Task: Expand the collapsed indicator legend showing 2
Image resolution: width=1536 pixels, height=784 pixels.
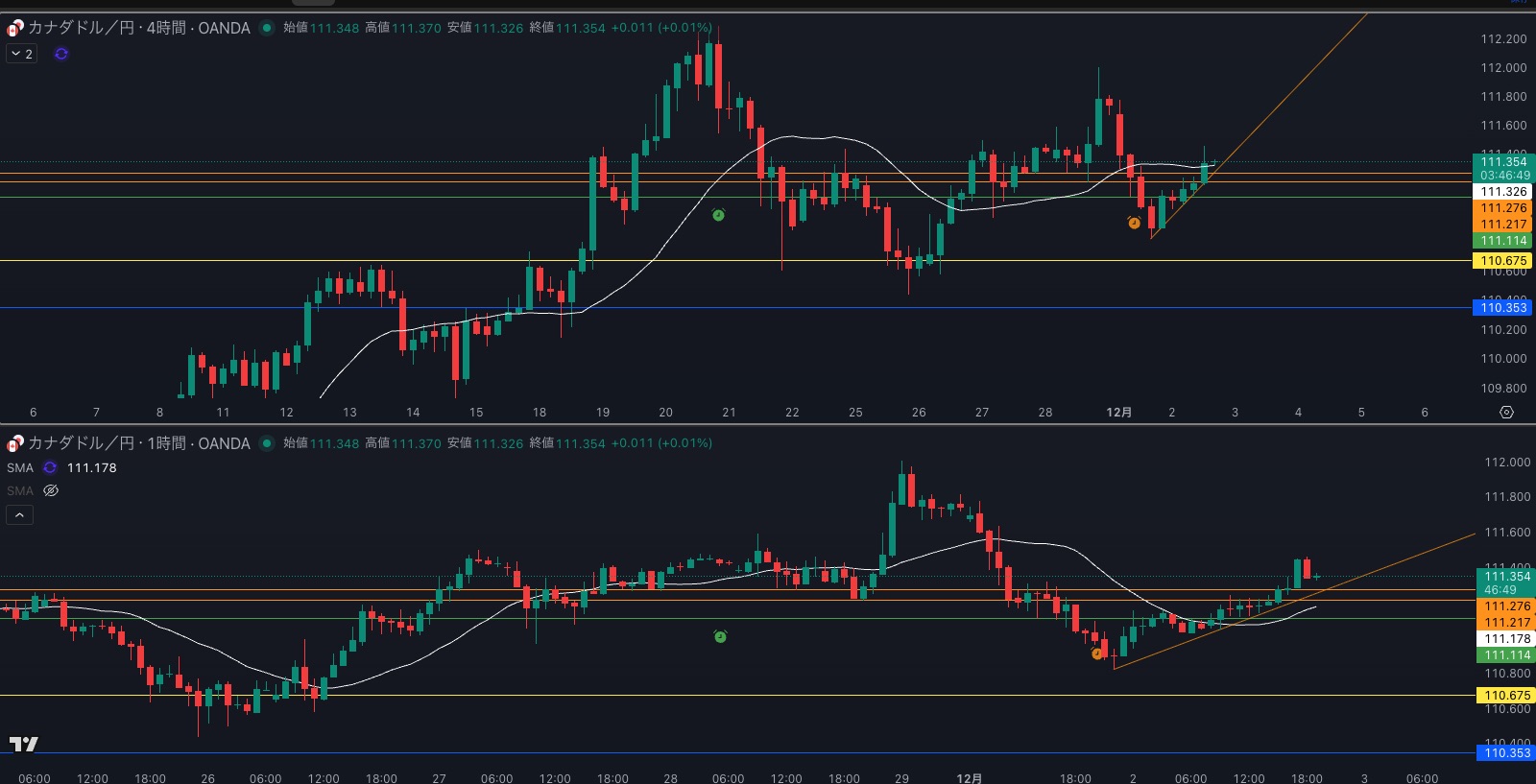Action: [x=21, y=54]
